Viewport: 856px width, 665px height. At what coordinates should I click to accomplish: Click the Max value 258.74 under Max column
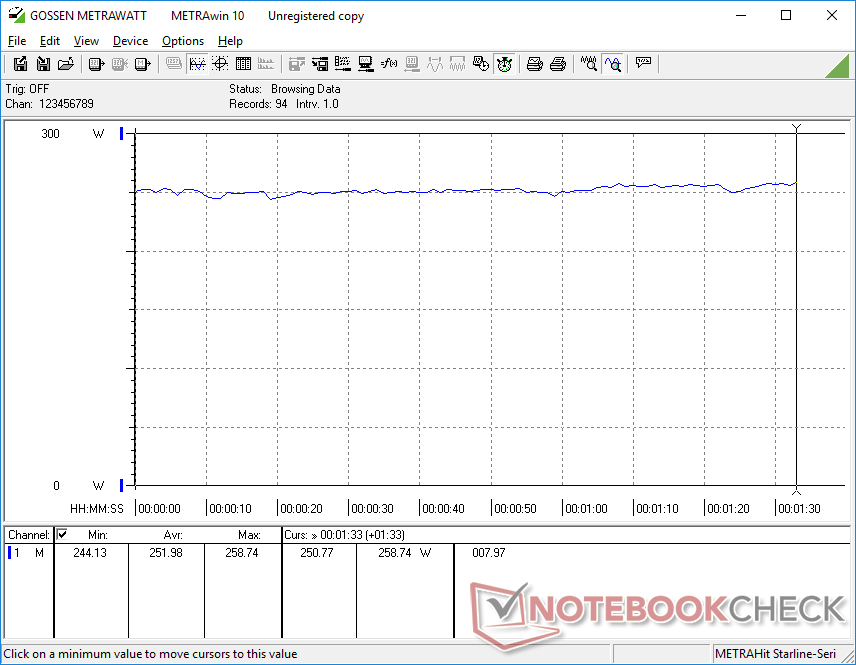(242, 553)
